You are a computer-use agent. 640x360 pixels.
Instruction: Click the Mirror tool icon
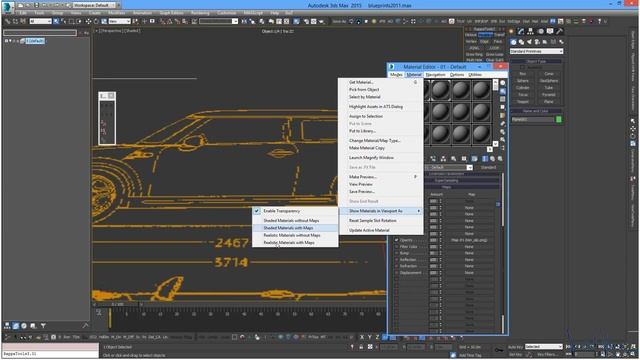point(244,21)
